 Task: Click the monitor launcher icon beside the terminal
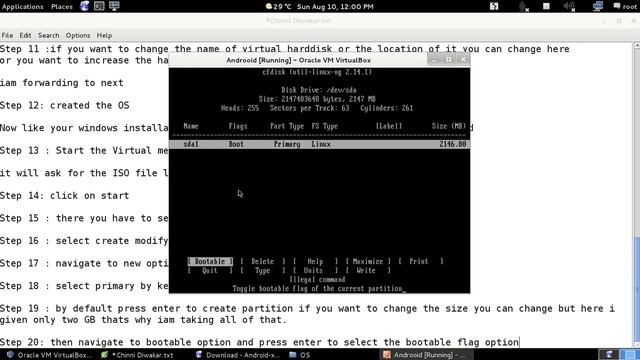pos(114,6)
